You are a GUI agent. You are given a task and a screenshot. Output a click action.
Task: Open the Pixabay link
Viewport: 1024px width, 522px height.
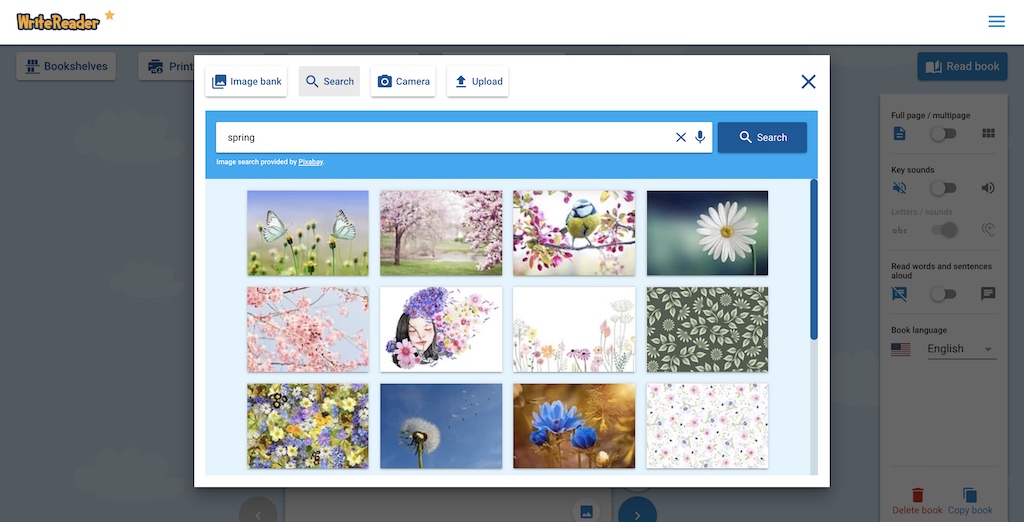coord(310,162)
